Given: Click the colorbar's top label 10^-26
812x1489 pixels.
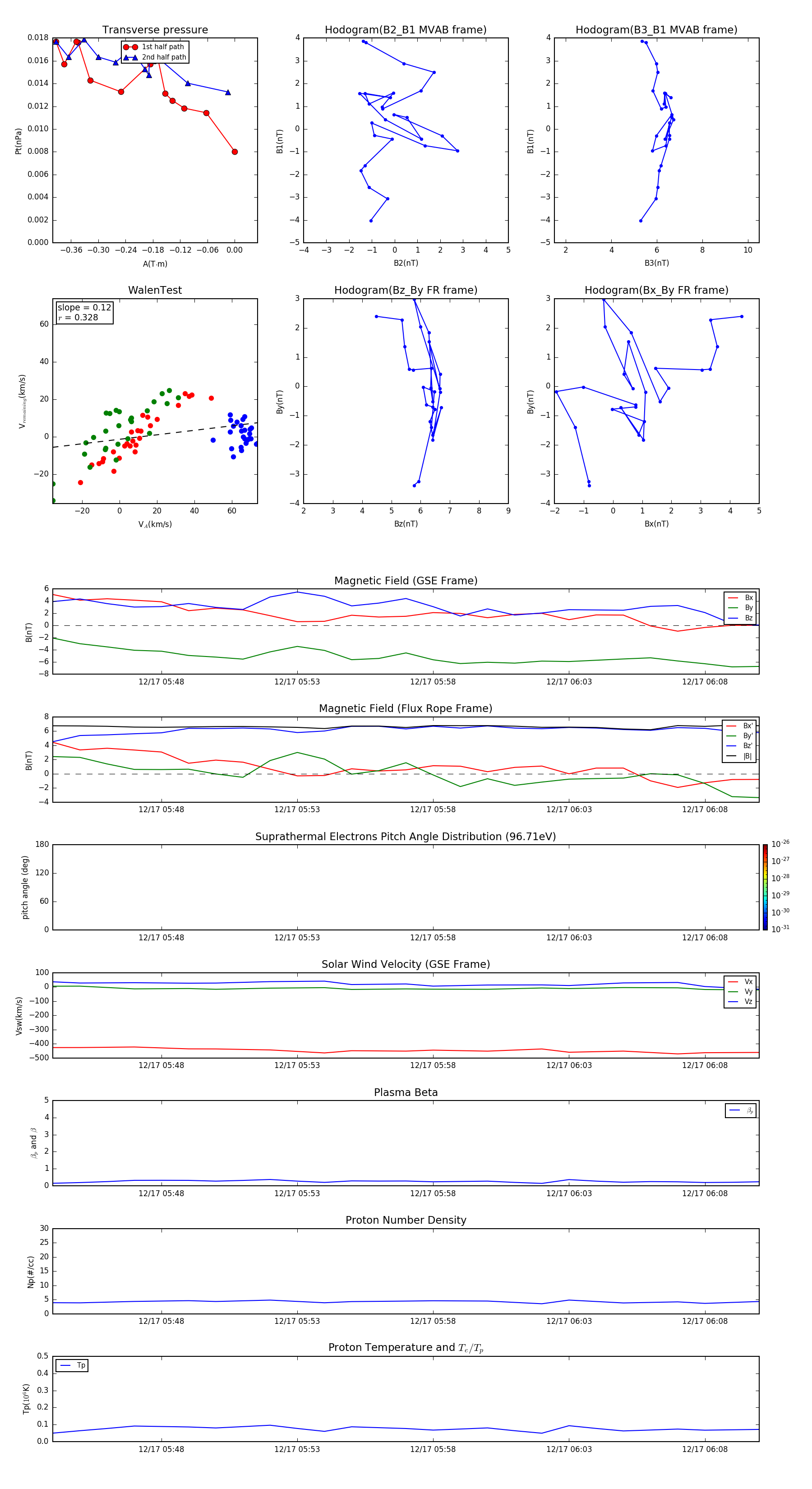Looking at the screenshot, I should (x=780, y=844).
